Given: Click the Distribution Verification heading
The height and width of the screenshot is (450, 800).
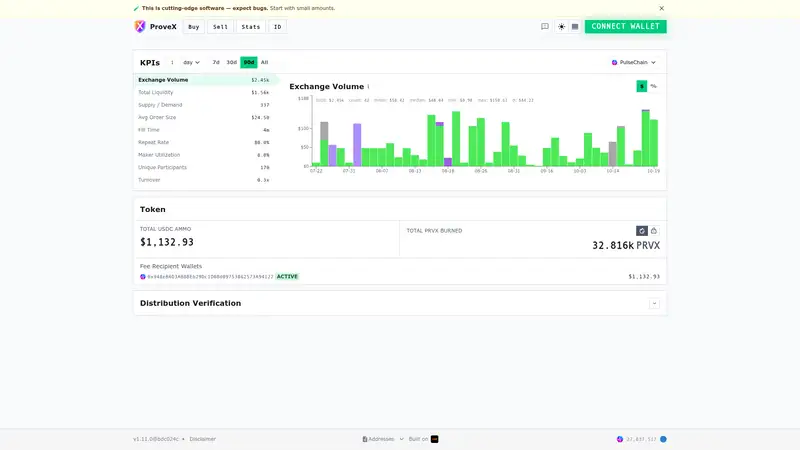Looking at the screenshot, I should pyautogui.click(x=190, y=303).
